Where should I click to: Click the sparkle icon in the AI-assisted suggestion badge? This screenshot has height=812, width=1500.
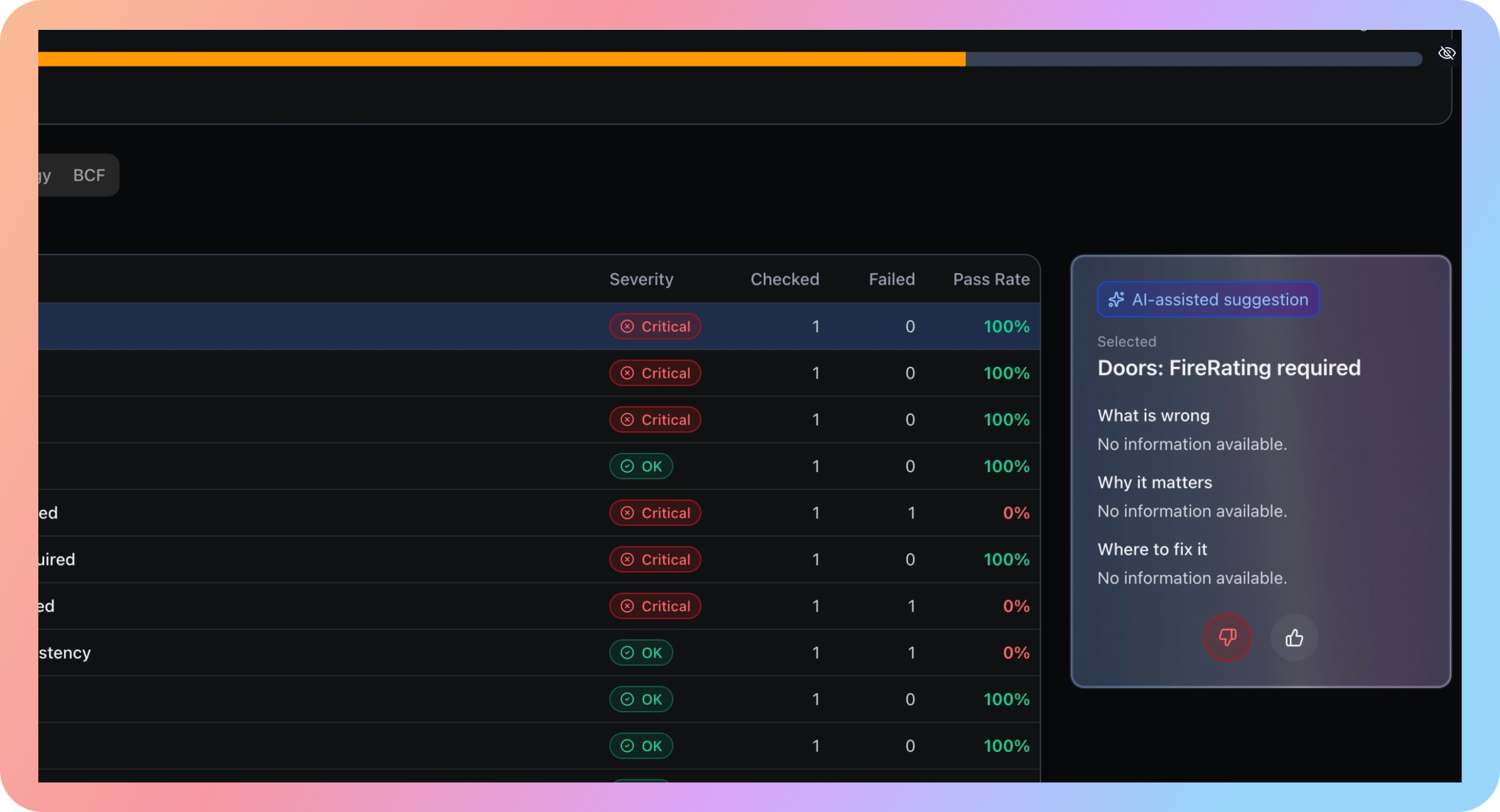(x=1116, y=300)
